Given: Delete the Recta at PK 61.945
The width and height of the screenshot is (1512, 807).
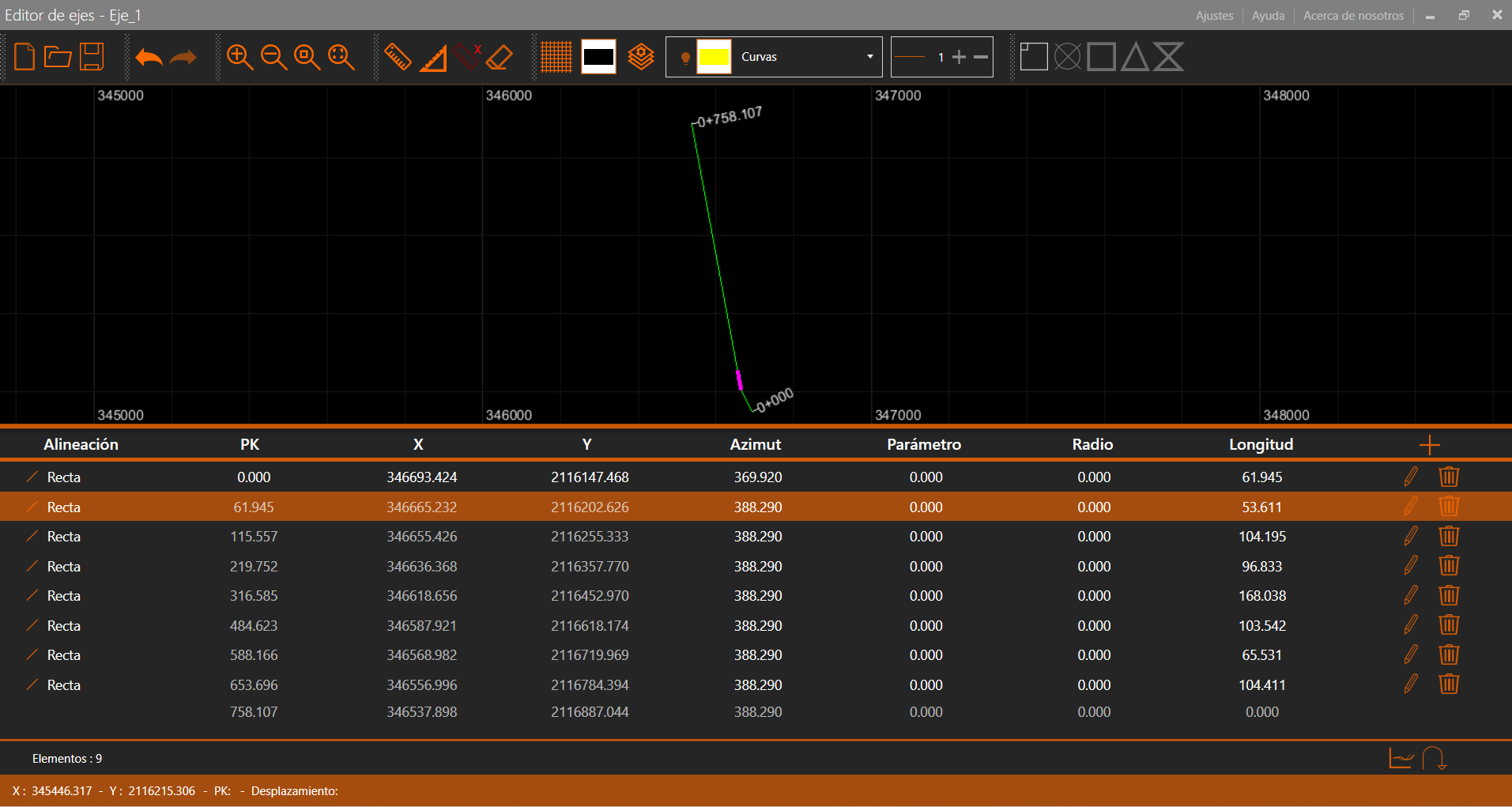Looking at the screenshot, I should (x=1449, y=506).
